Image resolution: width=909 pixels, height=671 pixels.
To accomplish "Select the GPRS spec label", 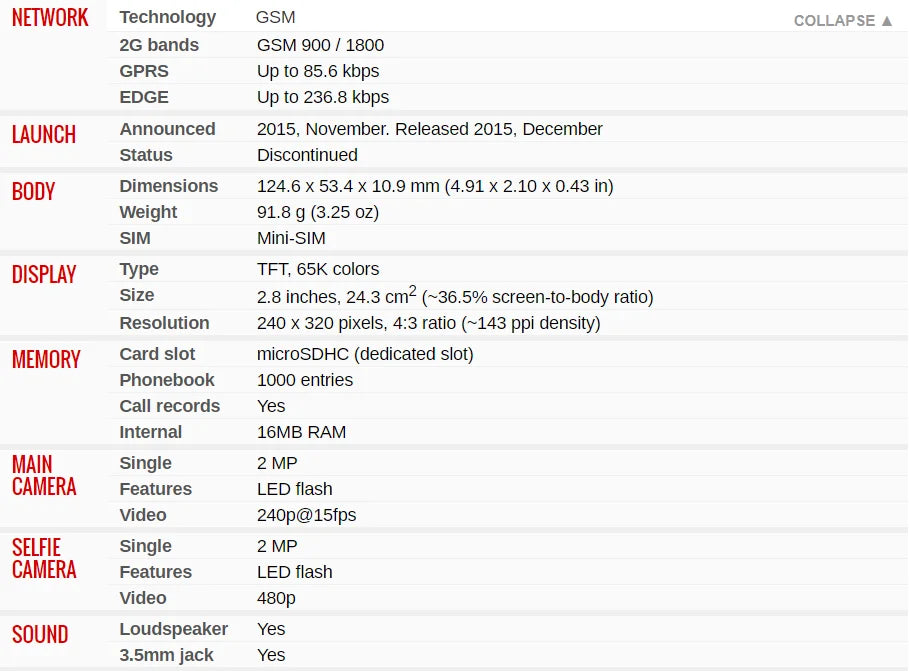I will point(144,71).
